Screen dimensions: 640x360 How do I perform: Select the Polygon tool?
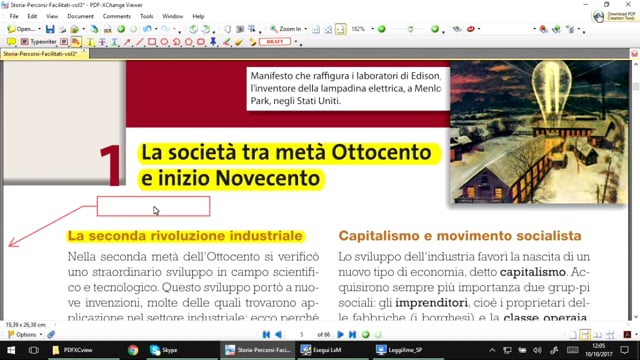coord(189,42)
